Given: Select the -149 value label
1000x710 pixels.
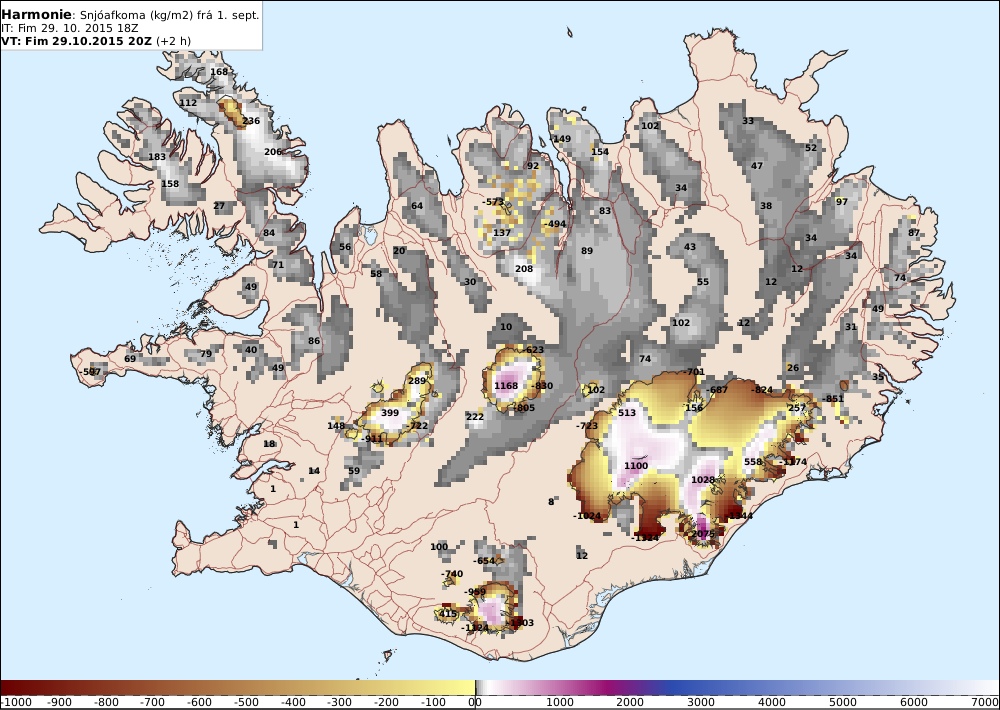Looking at the screenshot, I should [561, 138].
